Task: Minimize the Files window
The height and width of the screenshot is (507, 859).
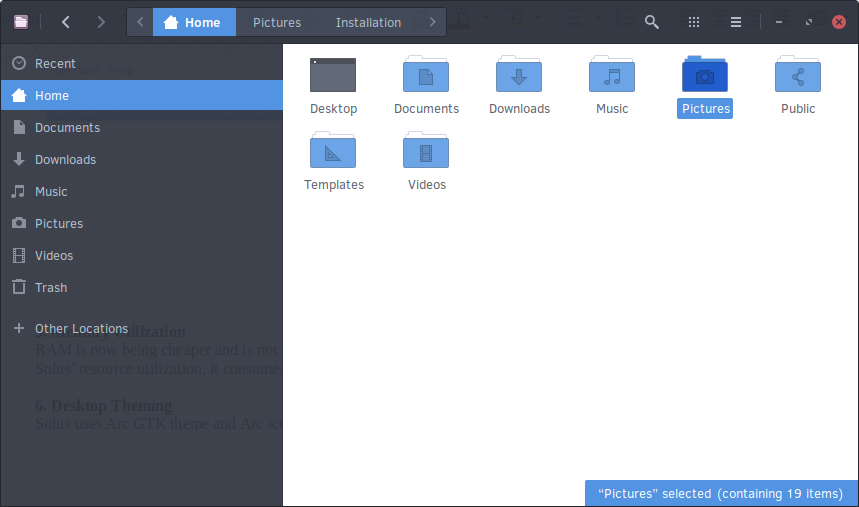Action: [x=778, y=22]
